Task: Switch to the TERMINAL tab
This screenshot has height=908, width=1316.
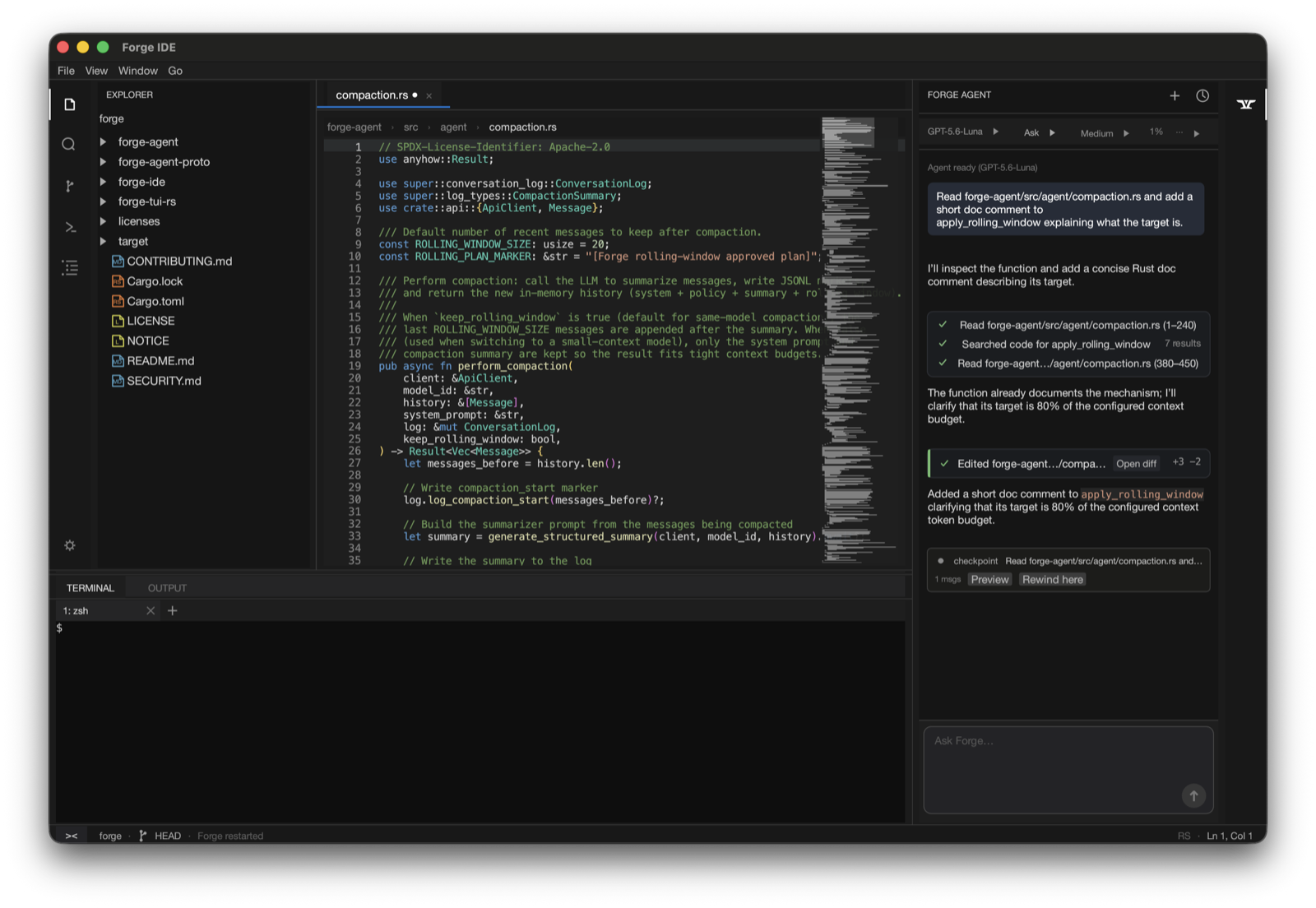Action: tap(90, 588)
